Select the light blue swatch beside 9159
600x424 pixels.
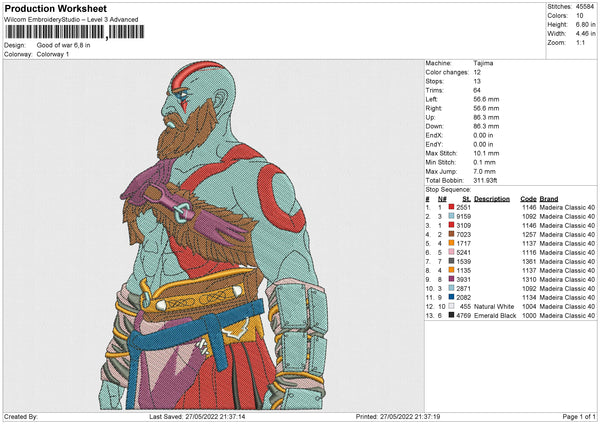pyautogui.click(x=452, y=216)
